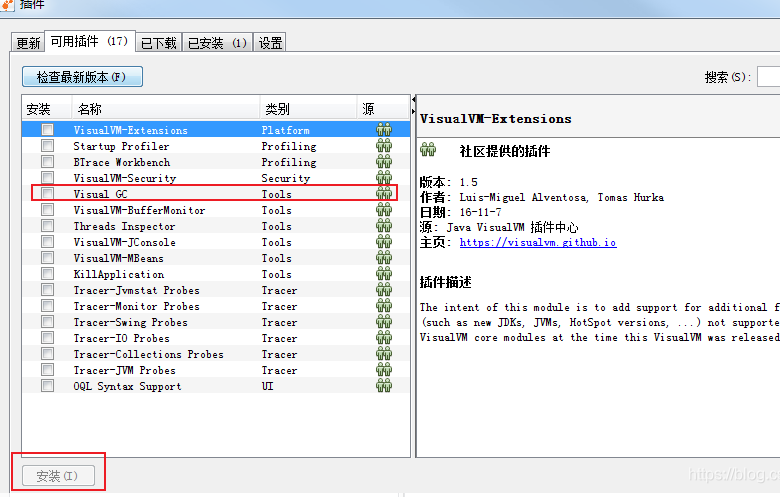
Task: Switch to the 可用插件 (17) tab
Action: click(90, 41)
